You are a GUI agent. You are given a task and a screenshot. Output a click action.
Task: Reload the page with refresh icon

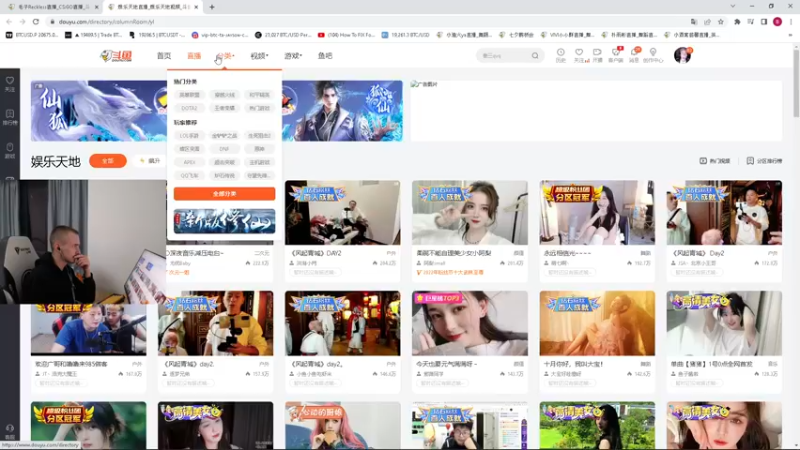click(36, 22)
